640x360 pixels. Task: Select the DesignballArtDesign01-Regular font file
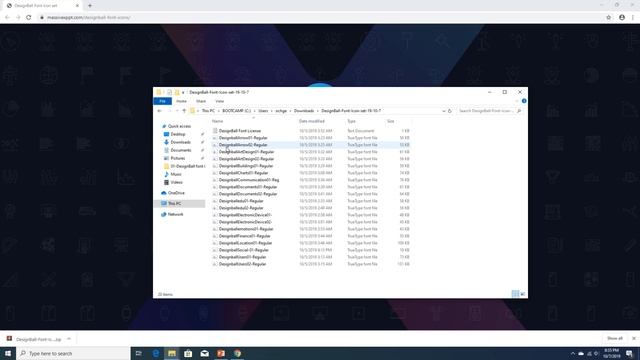[247, 152]
